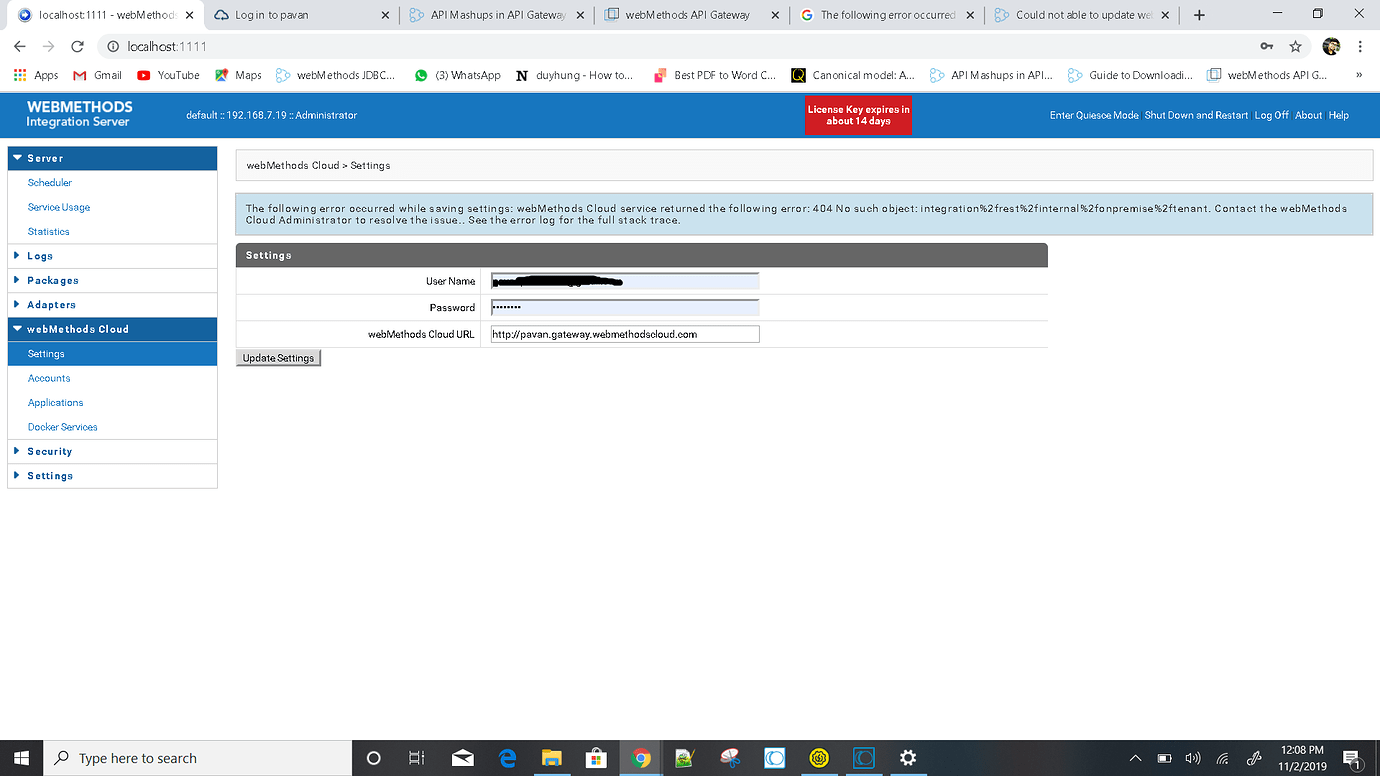Open Statistics under Server
The height and width of the screenshot is (776, 1380).
pyautogui.click(x=49, y=232)
